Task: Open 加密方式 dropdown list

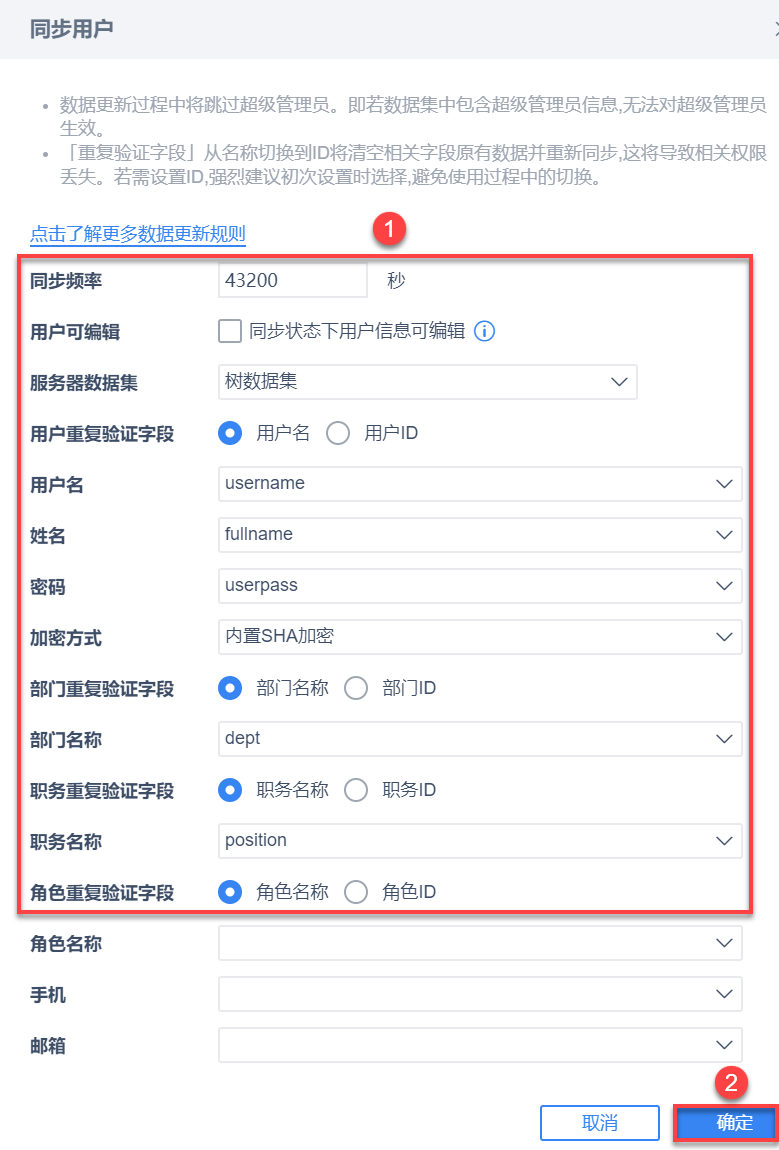Action: click(x=480, y=636)
